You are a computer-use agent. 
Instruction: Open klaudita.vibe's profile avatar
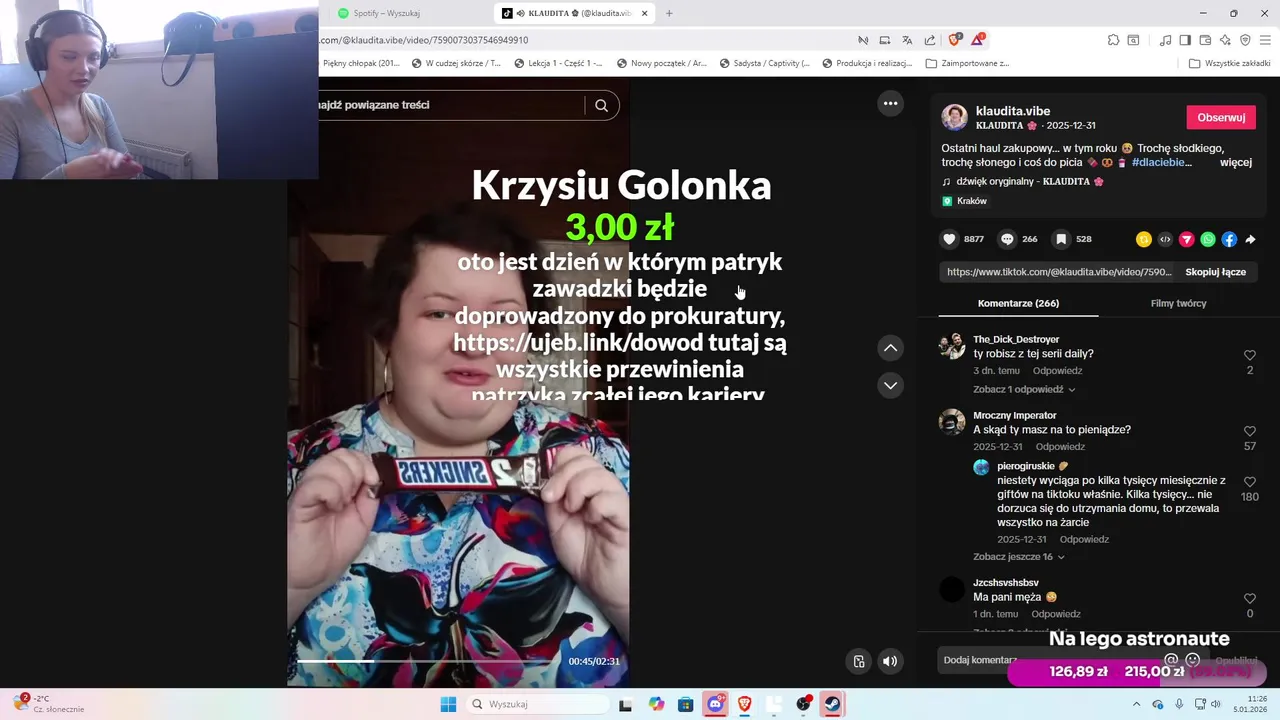[955, 117]
